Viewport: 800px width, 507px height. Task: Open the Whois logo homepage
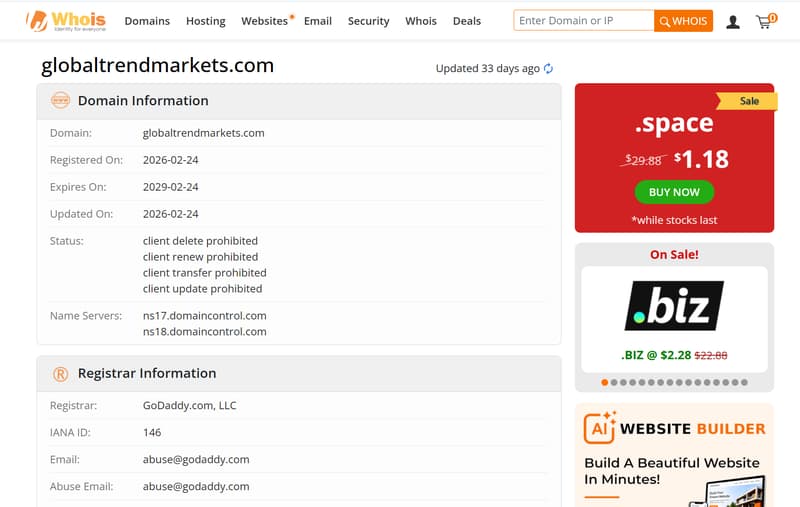(66, 21)
